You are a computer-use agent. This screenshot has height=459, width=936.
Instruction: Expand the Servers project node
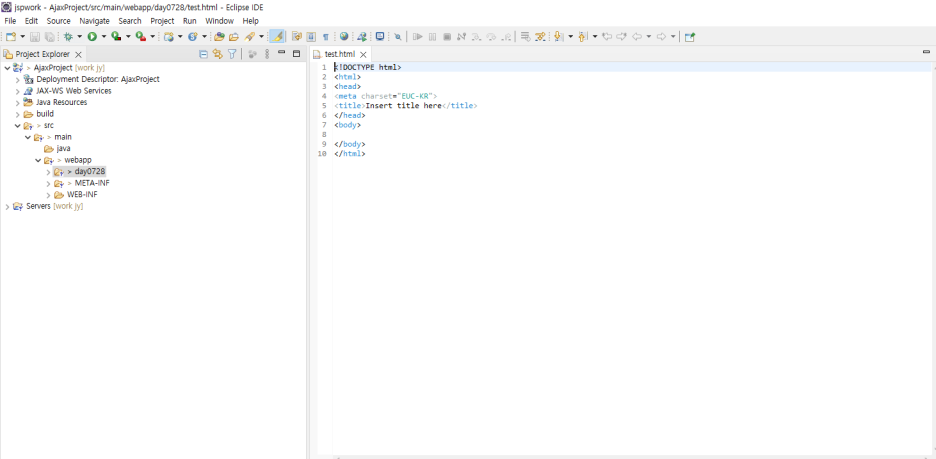coord(7,207)
